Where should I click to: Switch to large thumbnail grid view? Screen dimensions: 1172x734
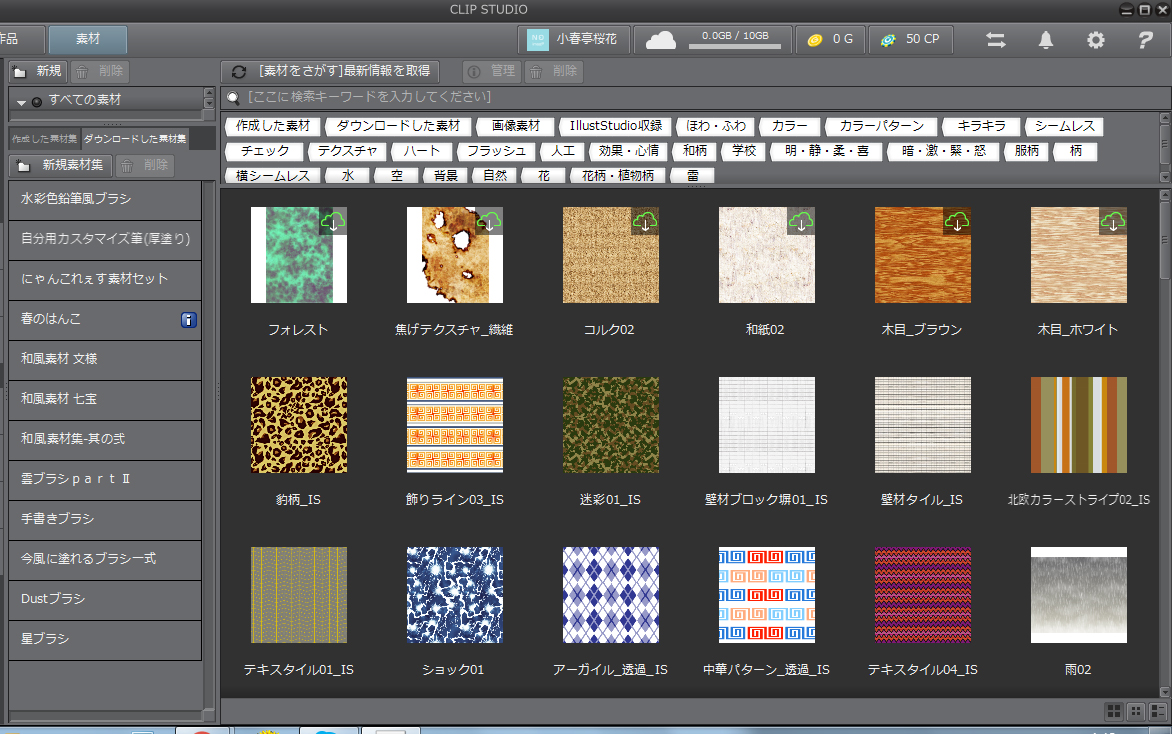(1113, 711)
